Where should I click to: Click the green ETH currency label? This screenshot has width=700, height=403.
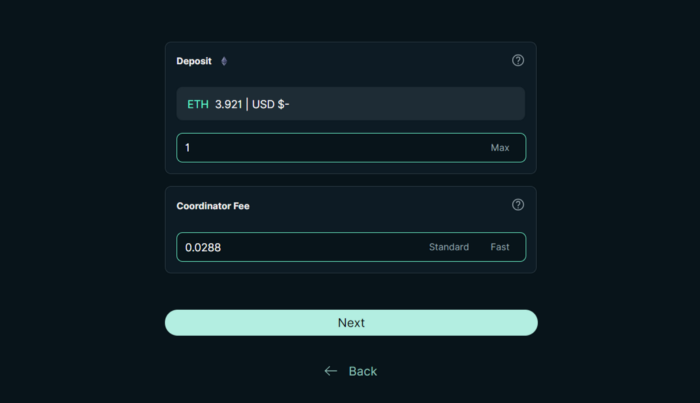coord(198,104)
